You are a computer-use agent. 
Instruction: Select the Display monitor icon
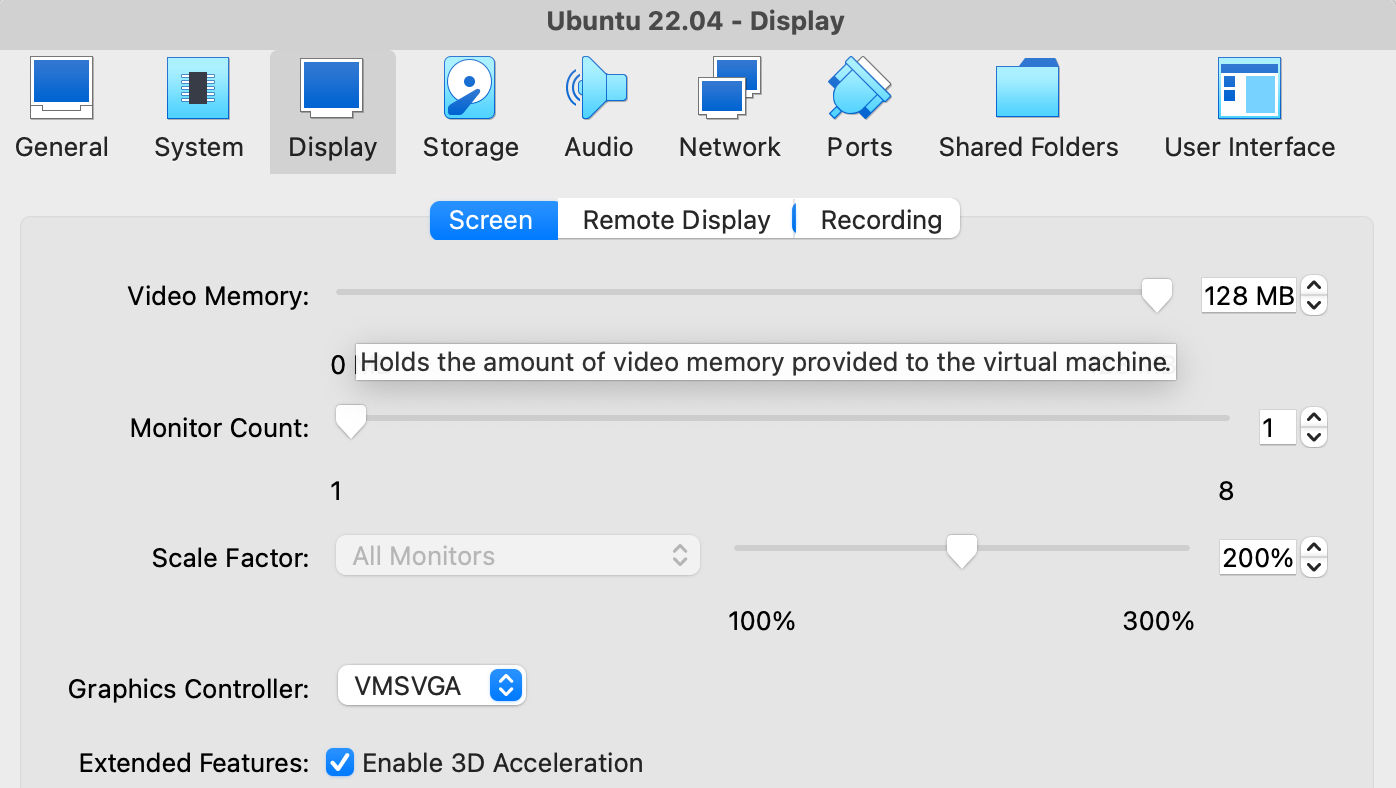[332, 86]
